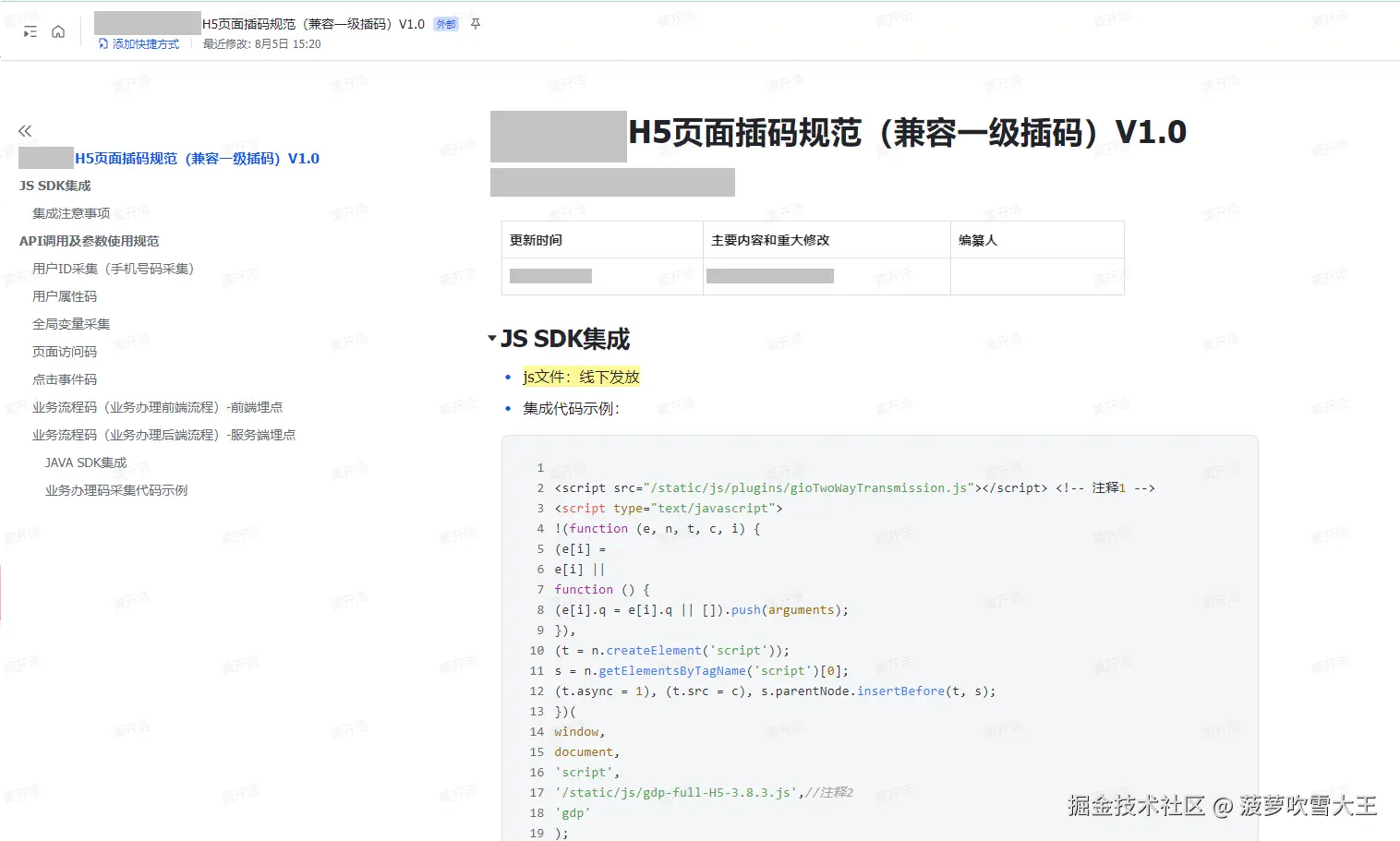Click the 添加快捷方式 shortcut icon
The height and width of the screenshot is (841, 1400).
[102, 43]
